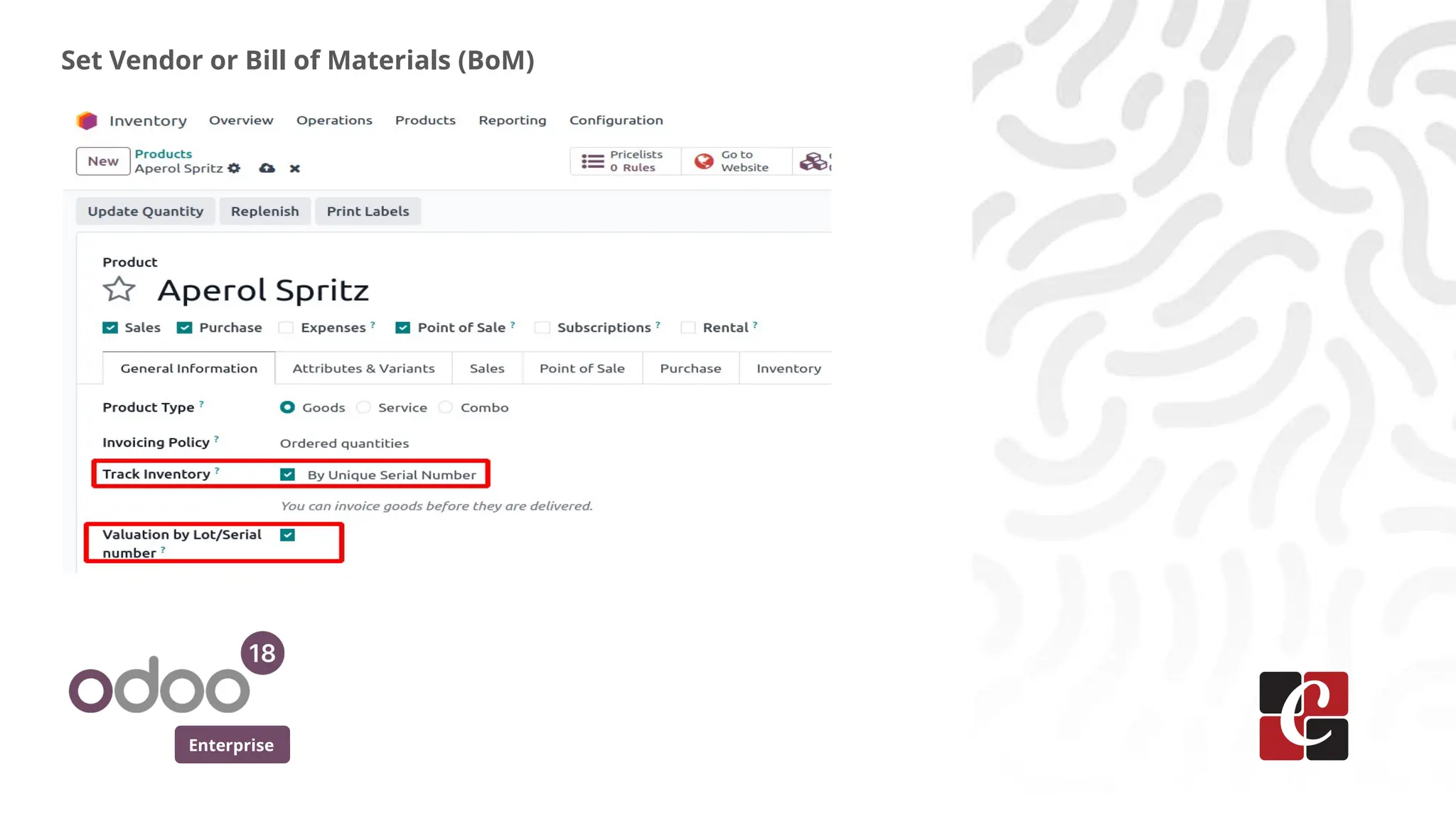1456x819 pixels.
Task: Mark product as favorite with star icon
Action: pos(119,290)
